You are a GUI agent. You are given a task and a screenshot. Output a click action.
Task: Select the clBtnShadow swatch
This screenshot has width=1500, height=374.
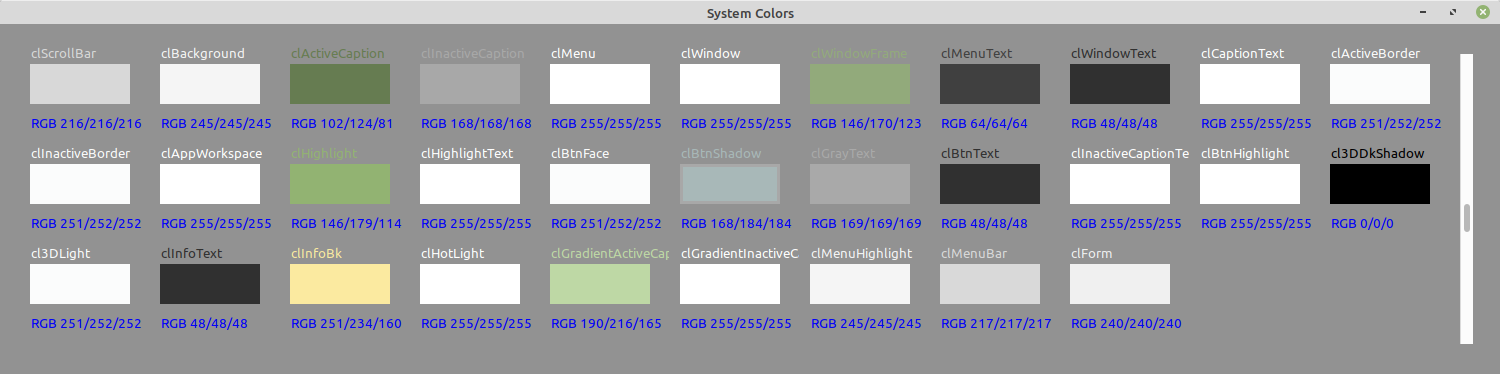730,184
